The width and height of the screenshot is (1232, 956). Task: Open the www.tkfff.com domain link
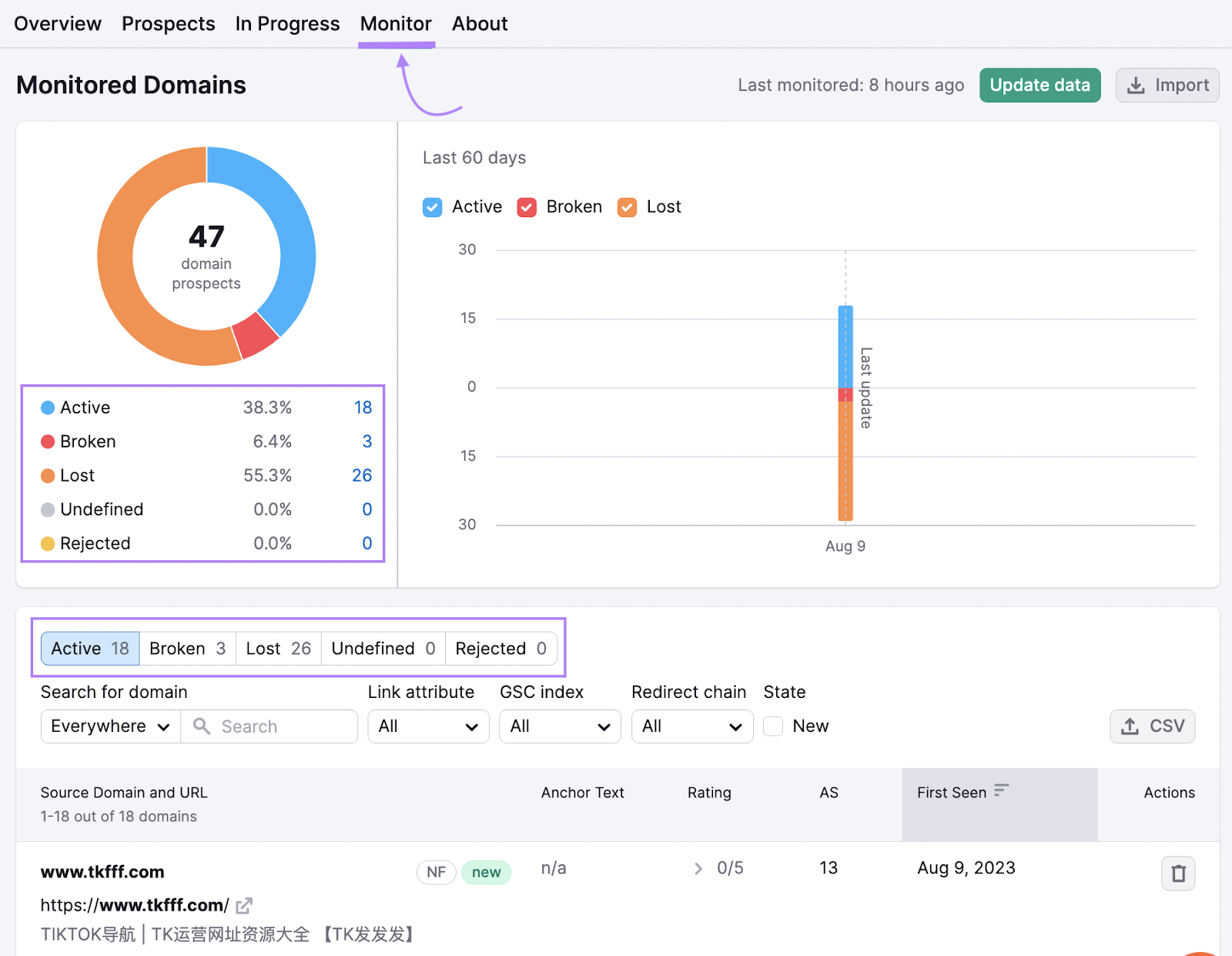tap(102, 871)
